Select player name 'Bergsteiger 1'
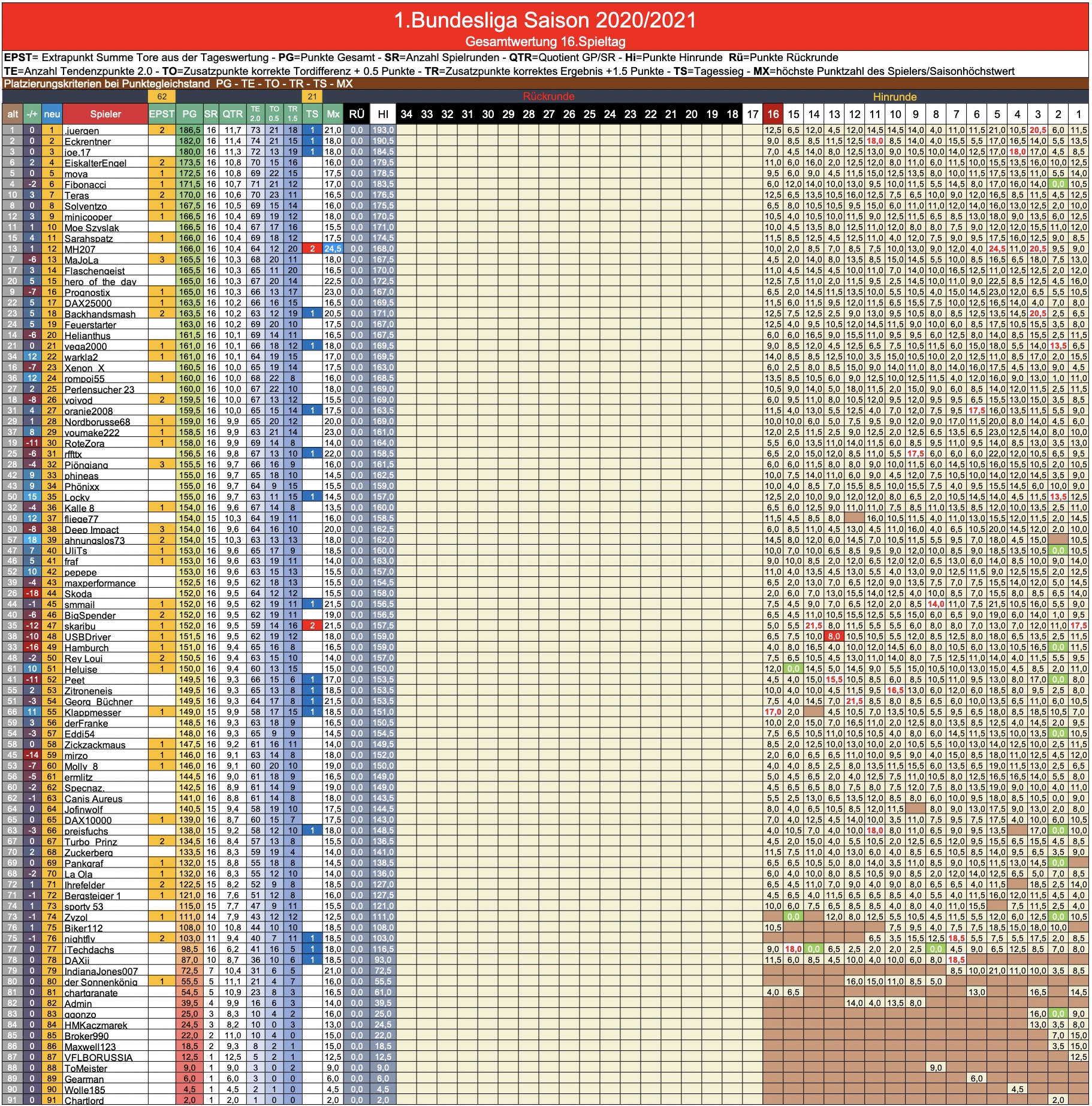This screenshot has height=1106, width=1092. [x=93, y=896]
